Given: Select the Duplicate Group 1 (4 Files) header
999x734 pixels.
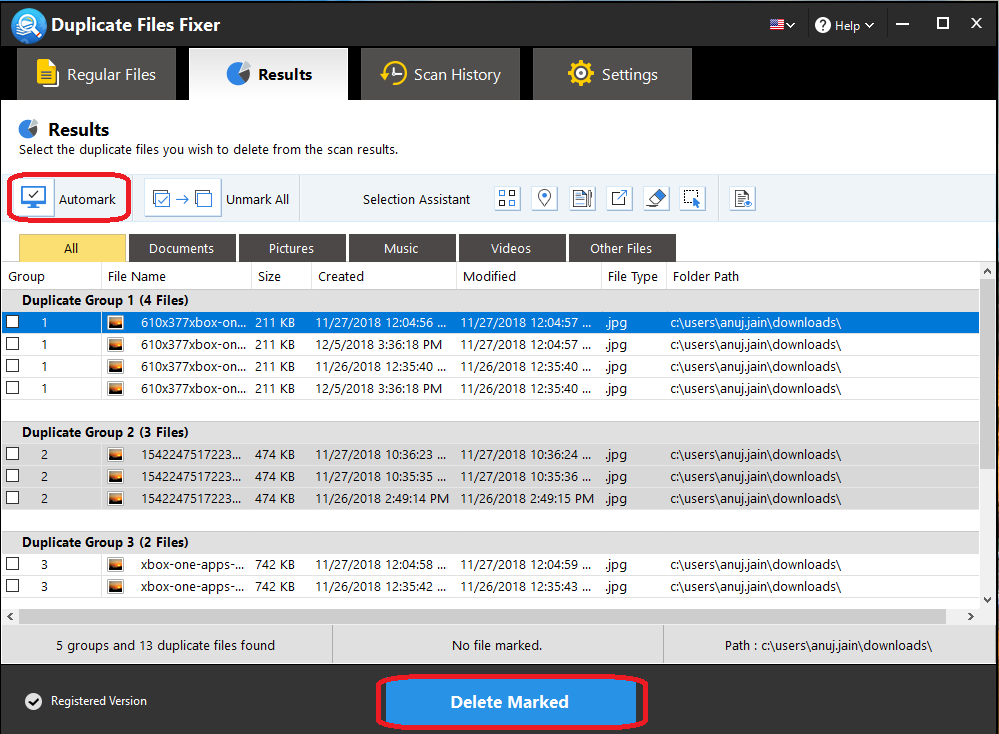Looking at the screenshot, I should (491, 300).
